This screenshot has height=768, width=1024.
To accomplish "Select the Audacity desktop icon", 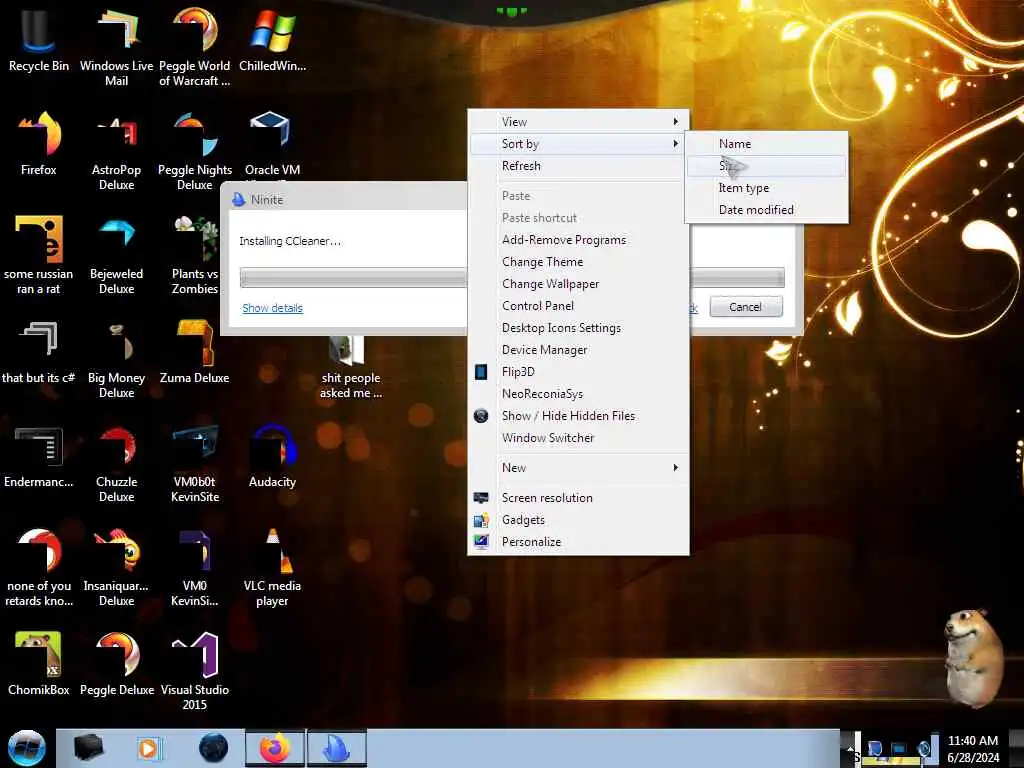I will (x=272, y=456).
